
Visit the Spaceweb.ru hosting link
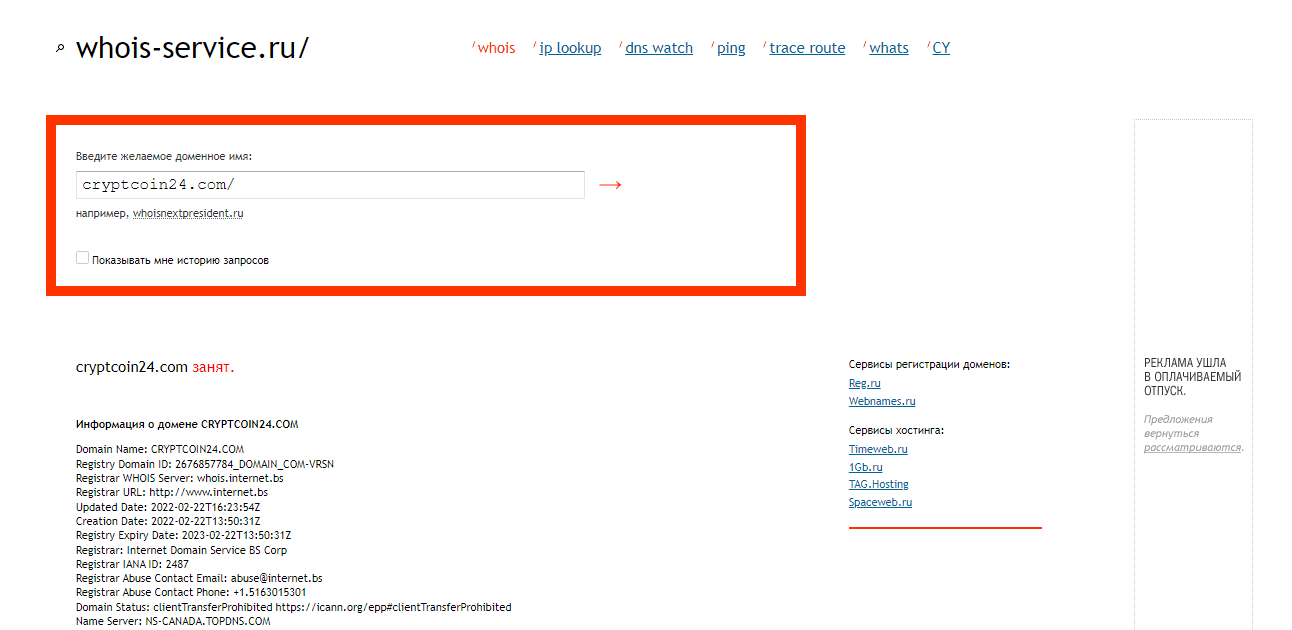click(x=880, y=502)
